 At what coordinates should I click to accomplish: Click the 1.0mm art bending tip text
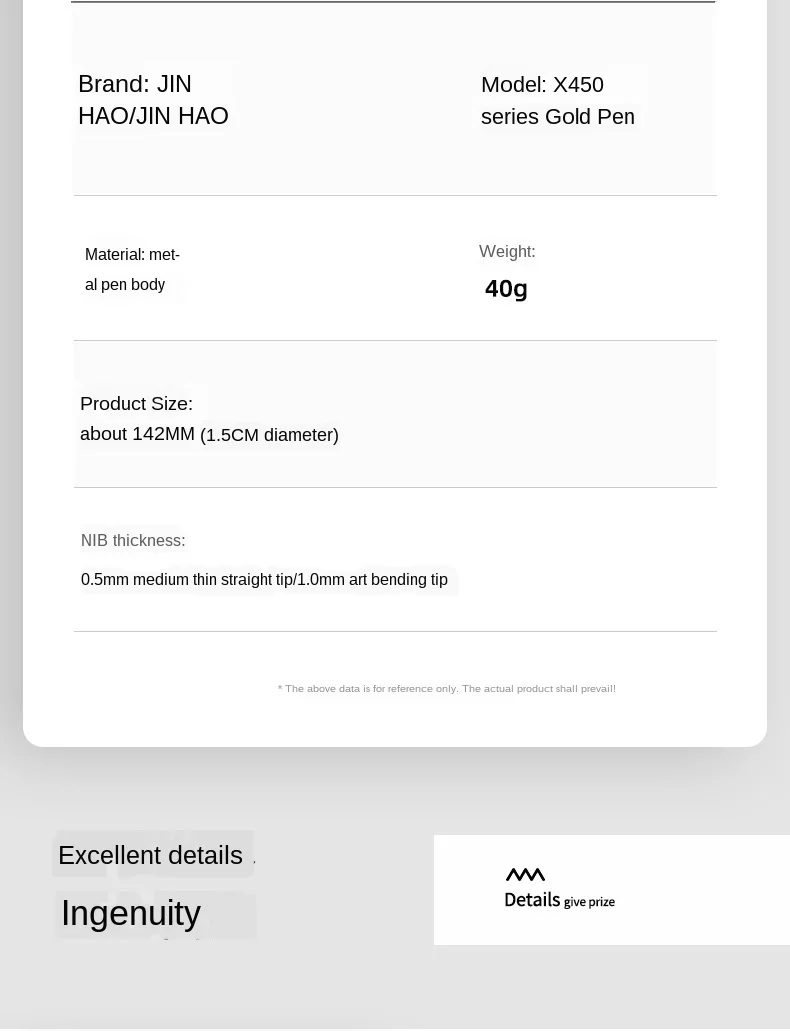point(372,579)
